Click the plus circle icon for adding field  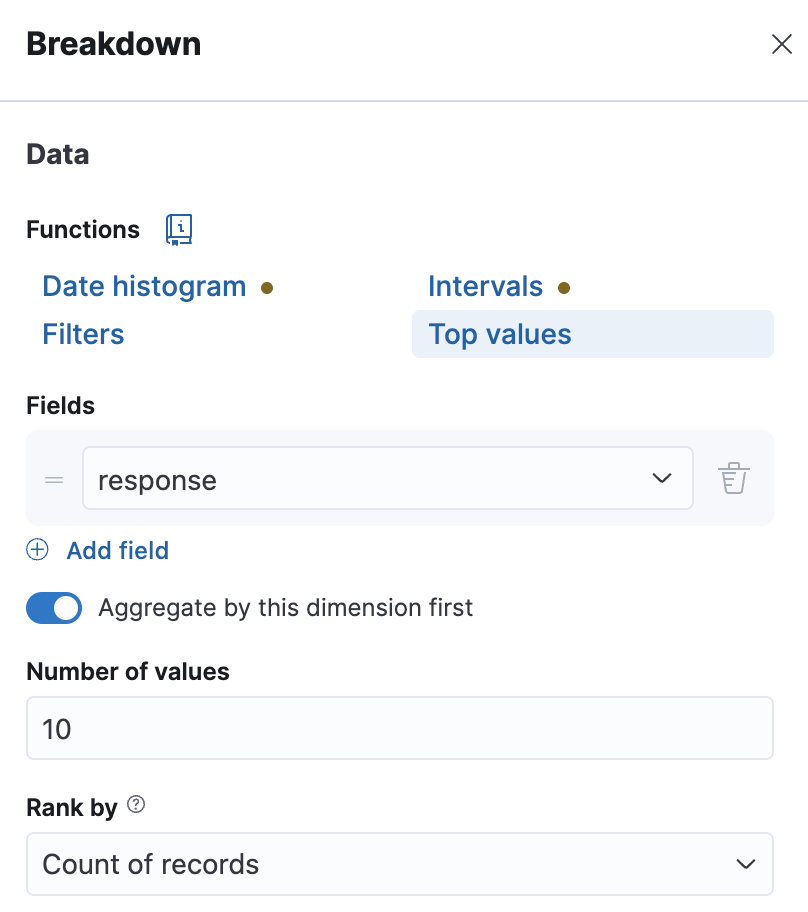[37, 550]
